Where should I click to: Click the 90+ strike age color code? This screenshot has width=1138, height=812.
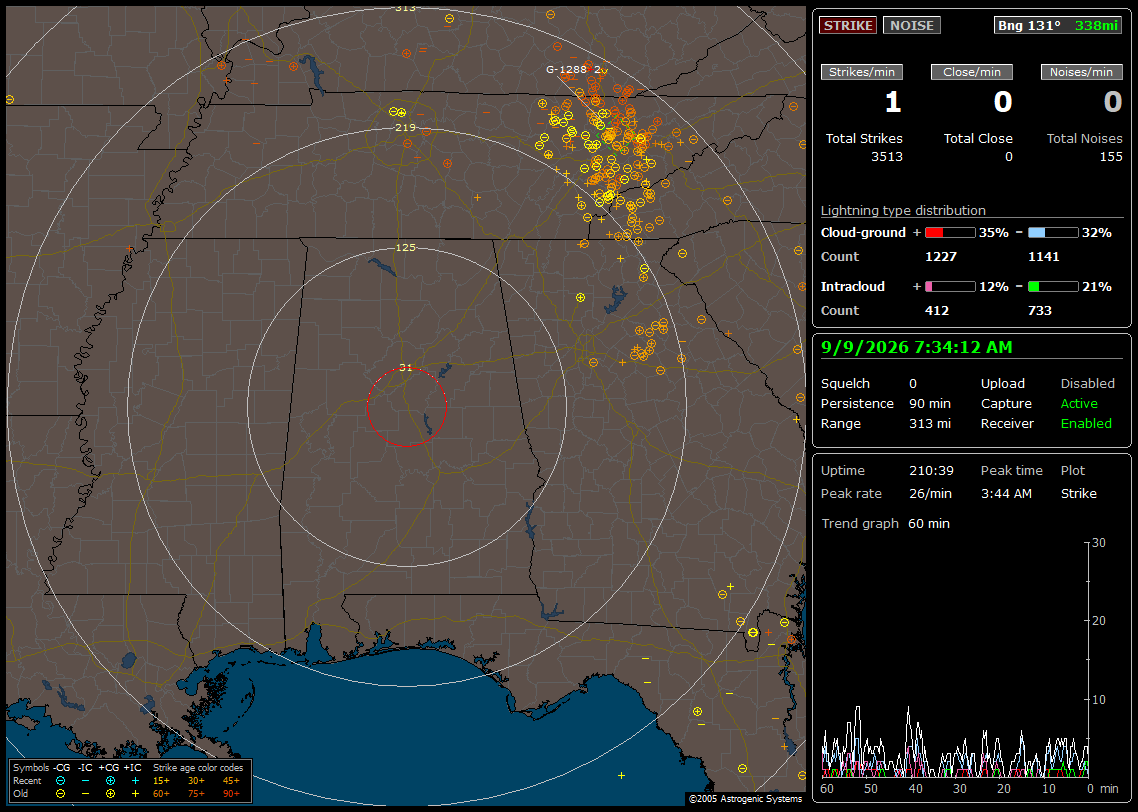pyautogui.click(x=232, y=794)
